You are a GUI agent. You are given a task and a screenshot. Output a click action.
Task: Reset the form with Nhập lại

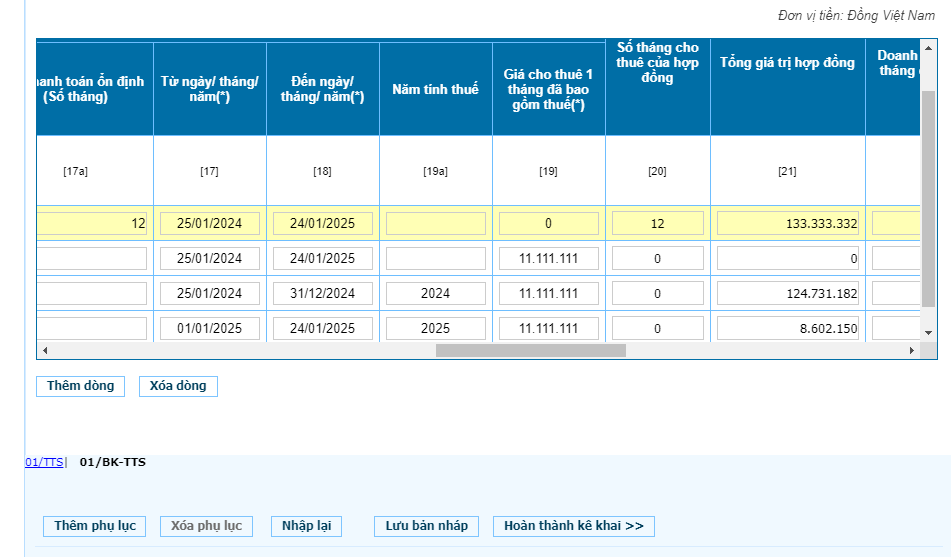tap(306, 526)
